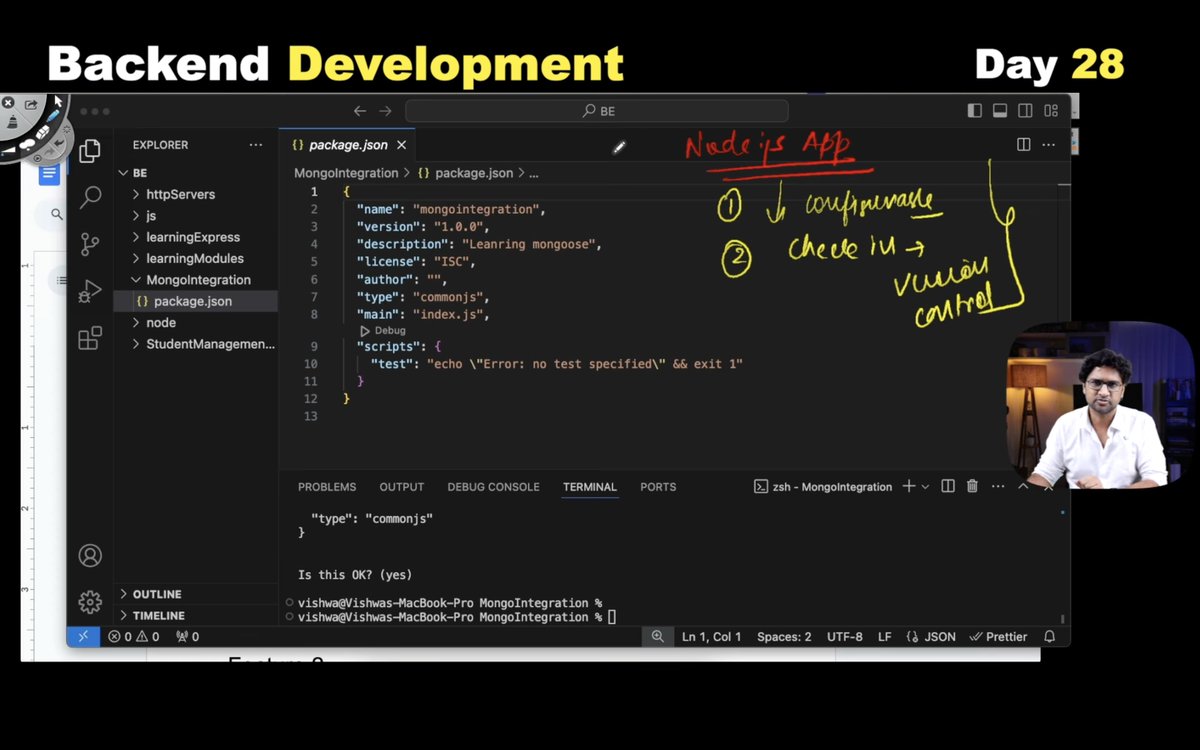Open the Search view in activity bar

[90, 197]
